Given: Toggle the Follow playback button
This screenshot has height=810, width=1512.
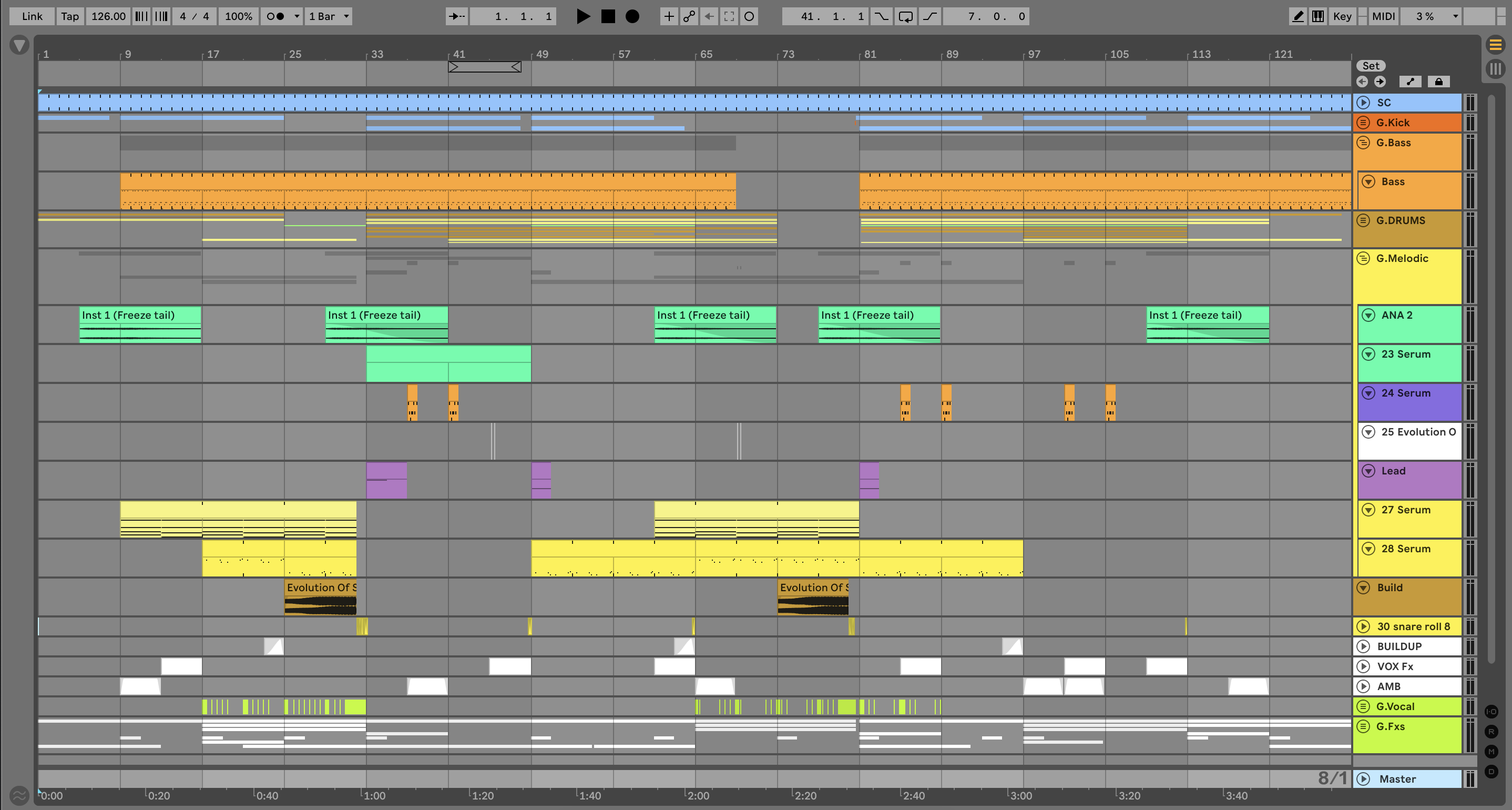Looking at the screenshot, I should 457,16.
